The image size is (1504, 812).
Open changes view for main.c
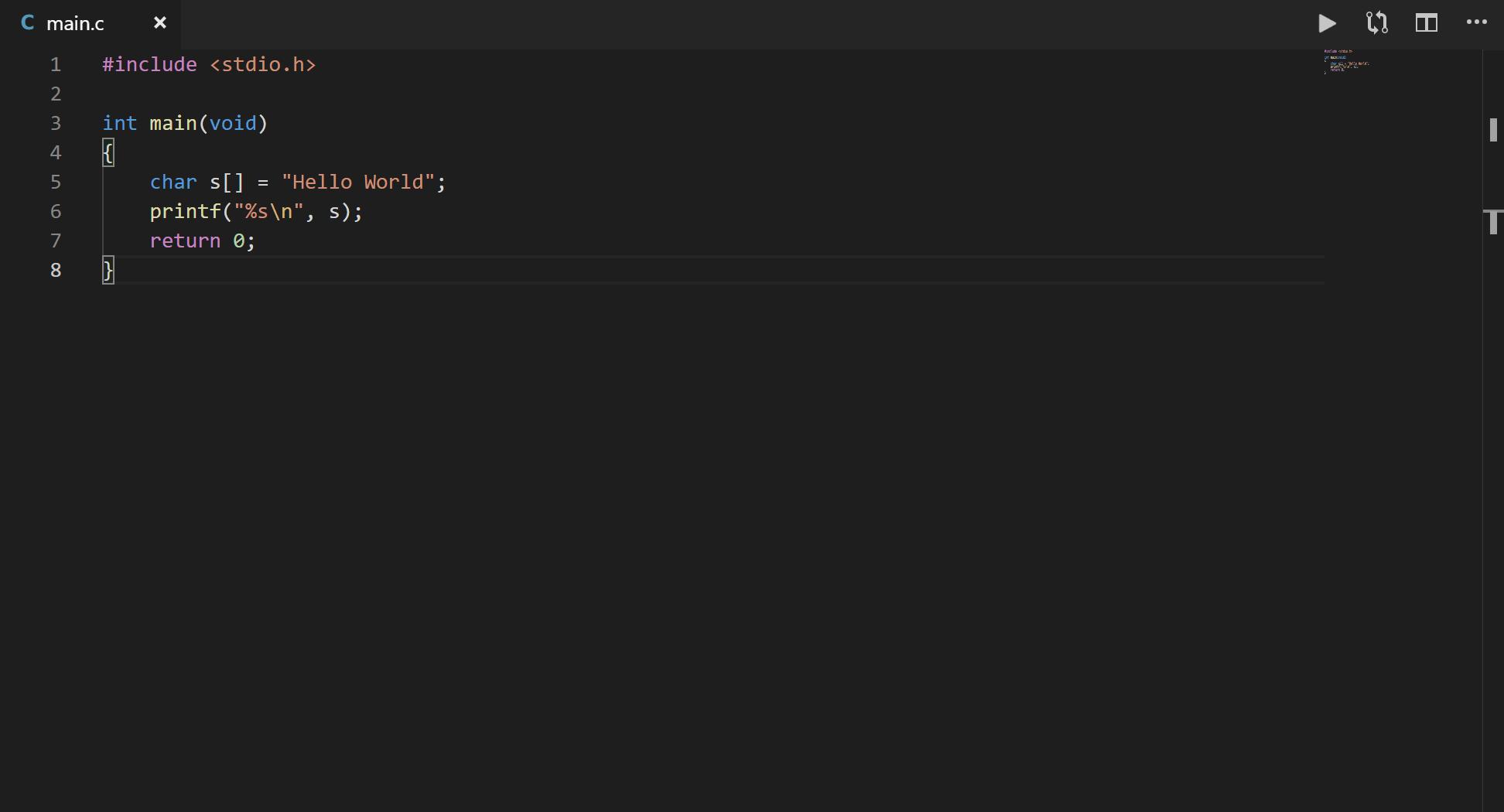pos(1377,23)
